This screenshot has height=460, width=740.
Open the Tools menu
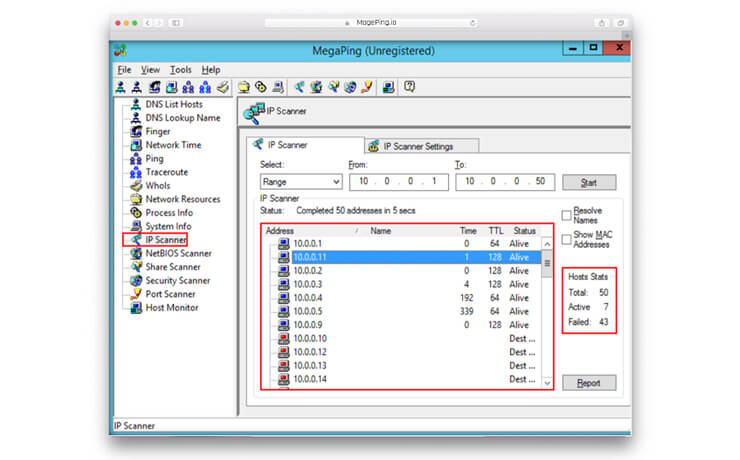[180, 70]
